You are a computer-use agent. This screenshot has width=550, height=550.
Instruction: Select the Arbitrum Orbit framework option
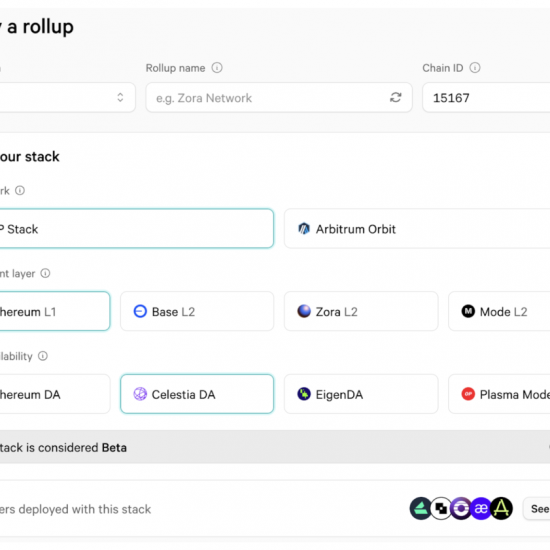tap(417, 228)
